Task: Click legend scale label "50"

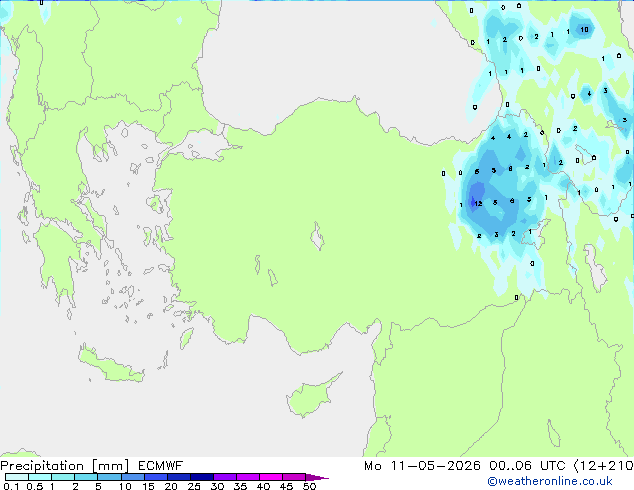Action: pos(310,486)
